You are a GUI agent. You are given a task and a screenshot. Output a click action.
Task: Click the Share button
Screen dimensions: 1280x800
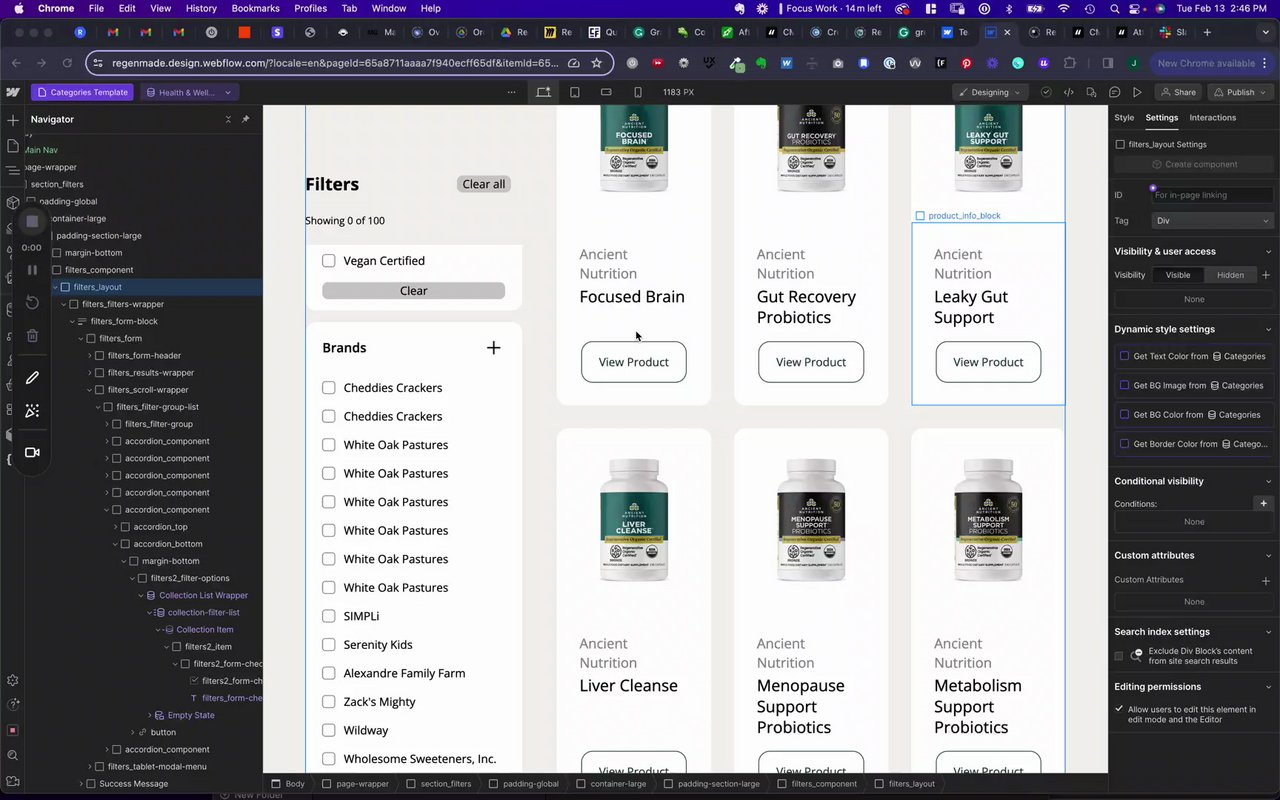1178,92
